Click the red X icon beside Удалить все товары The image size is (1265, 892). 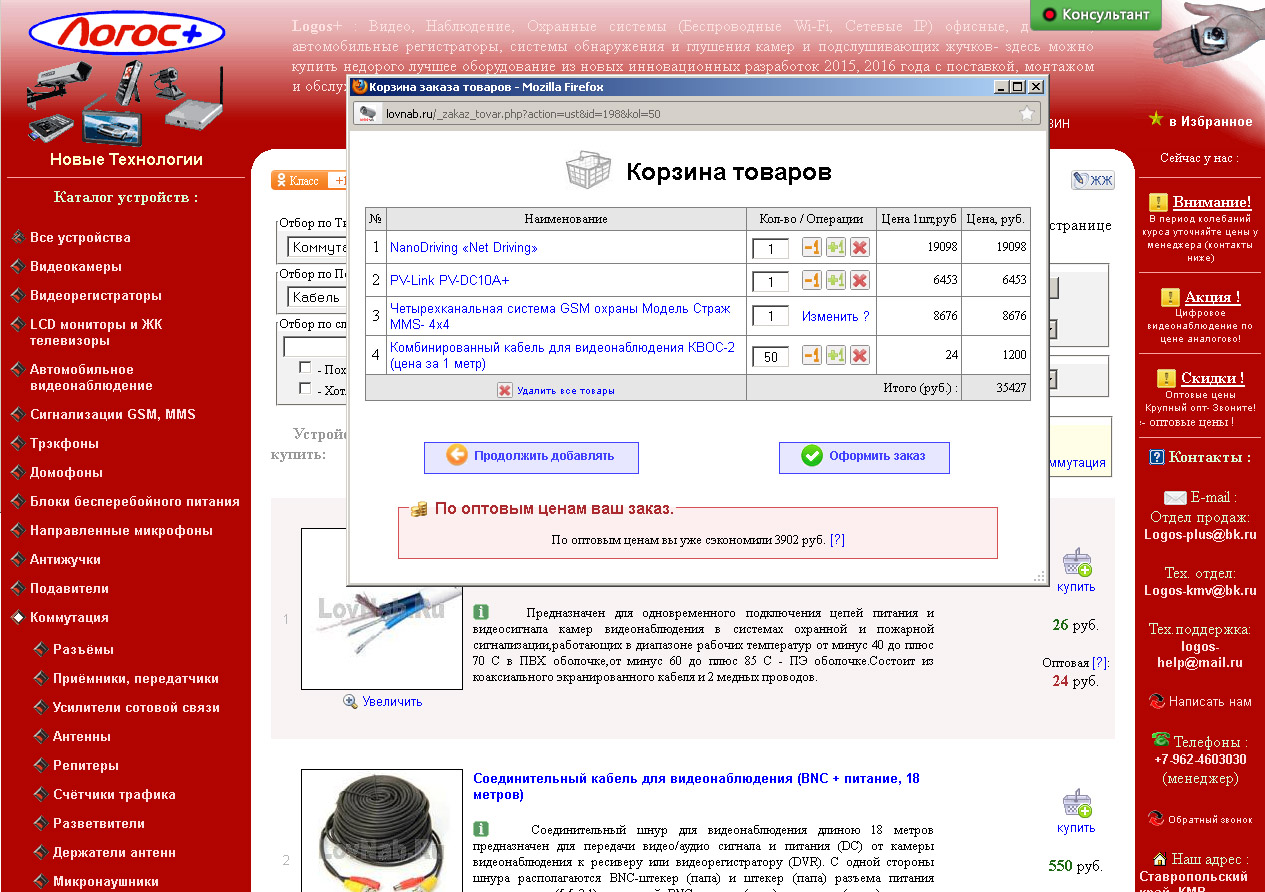(x=506, y=390)
